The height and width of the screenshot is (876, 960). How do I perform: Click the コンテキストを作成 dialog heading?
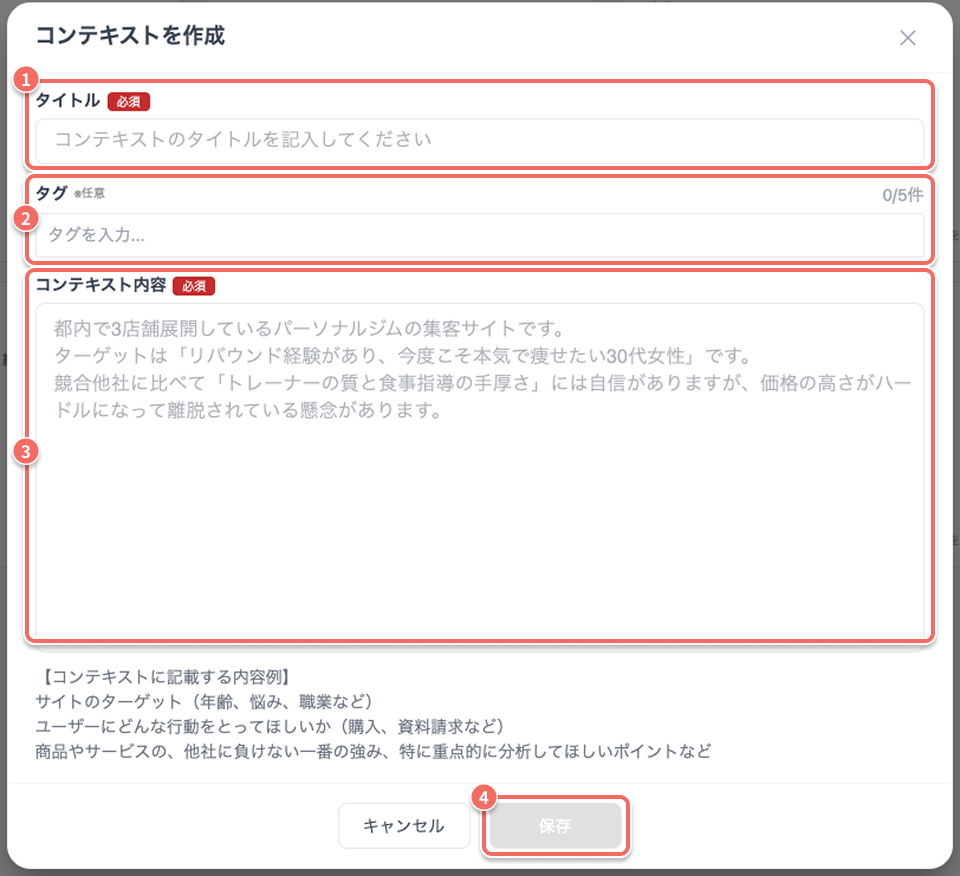[x=130, y=36]
